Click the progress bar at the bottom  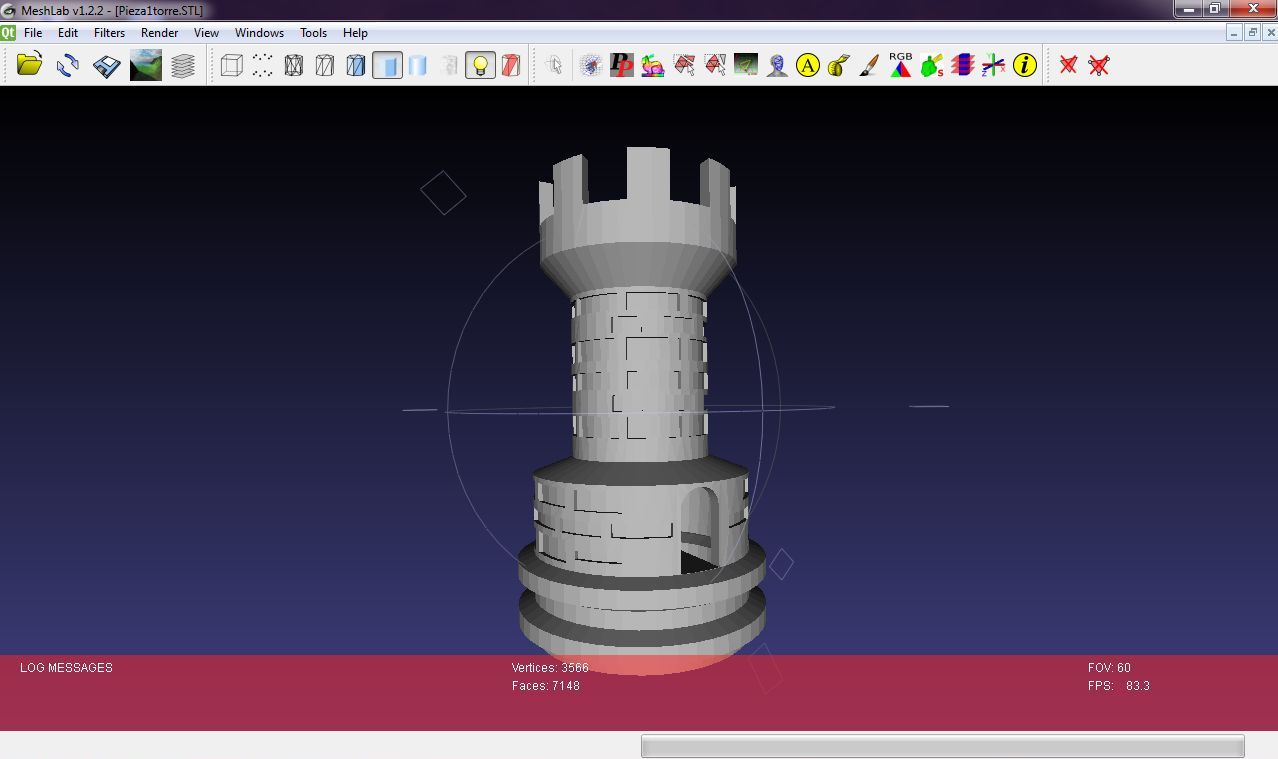coord(942,746)
